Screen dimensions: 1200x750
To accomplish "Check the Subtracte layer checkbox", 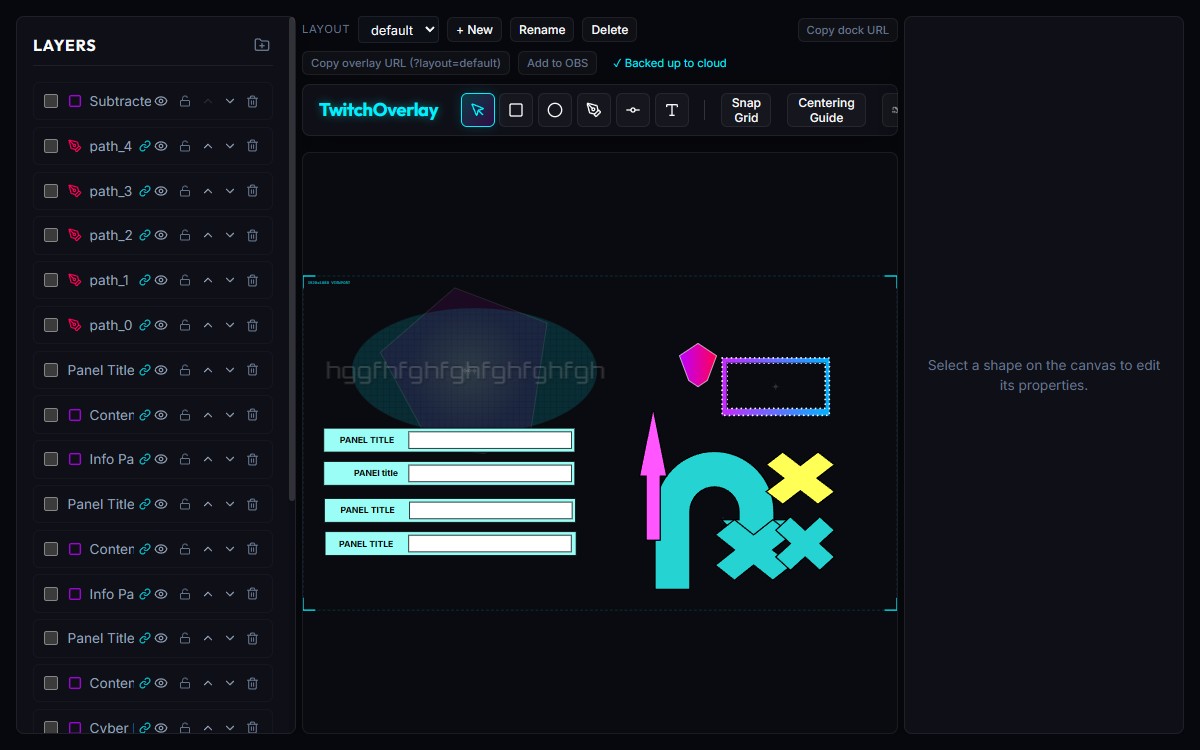I will (x=51, y=101).
